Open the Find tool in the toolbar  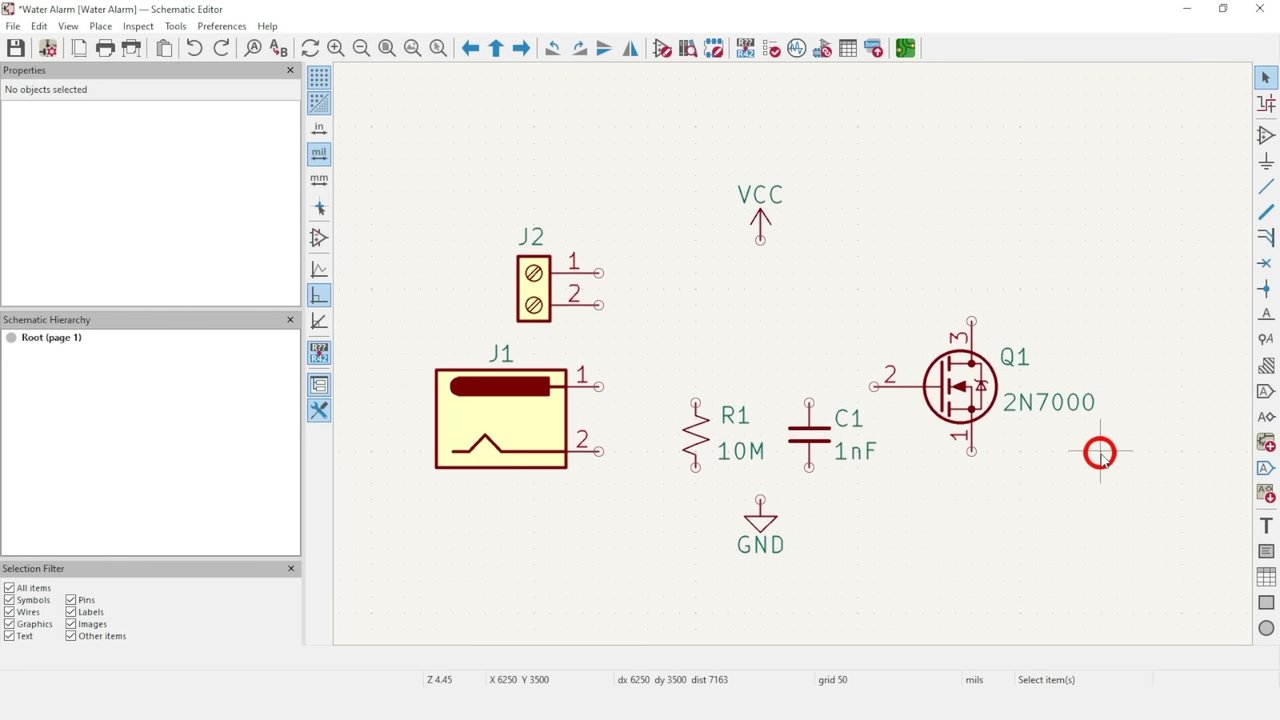[x=253, y=48]
